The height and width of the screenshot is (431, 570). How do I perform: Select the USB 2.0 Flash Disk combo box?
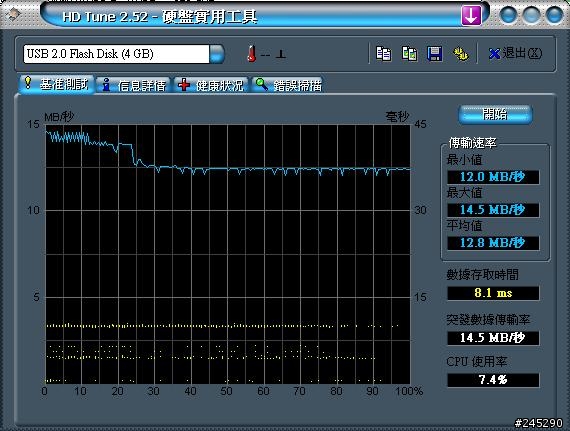click(x=124, y=54)
